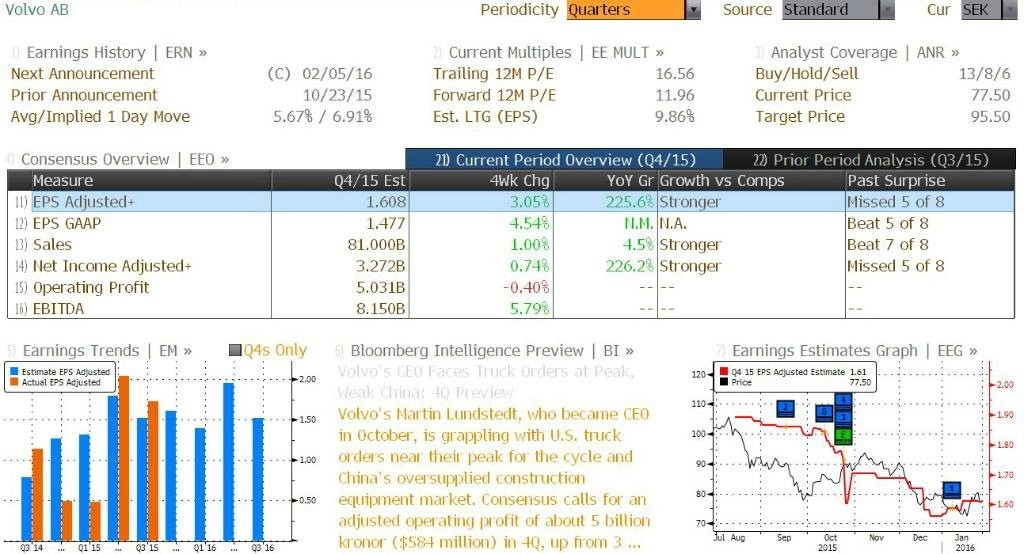This screenshot has height=554, width=1024.
Task: Click the blue marker near January 2016
Action: pos(952,489)
